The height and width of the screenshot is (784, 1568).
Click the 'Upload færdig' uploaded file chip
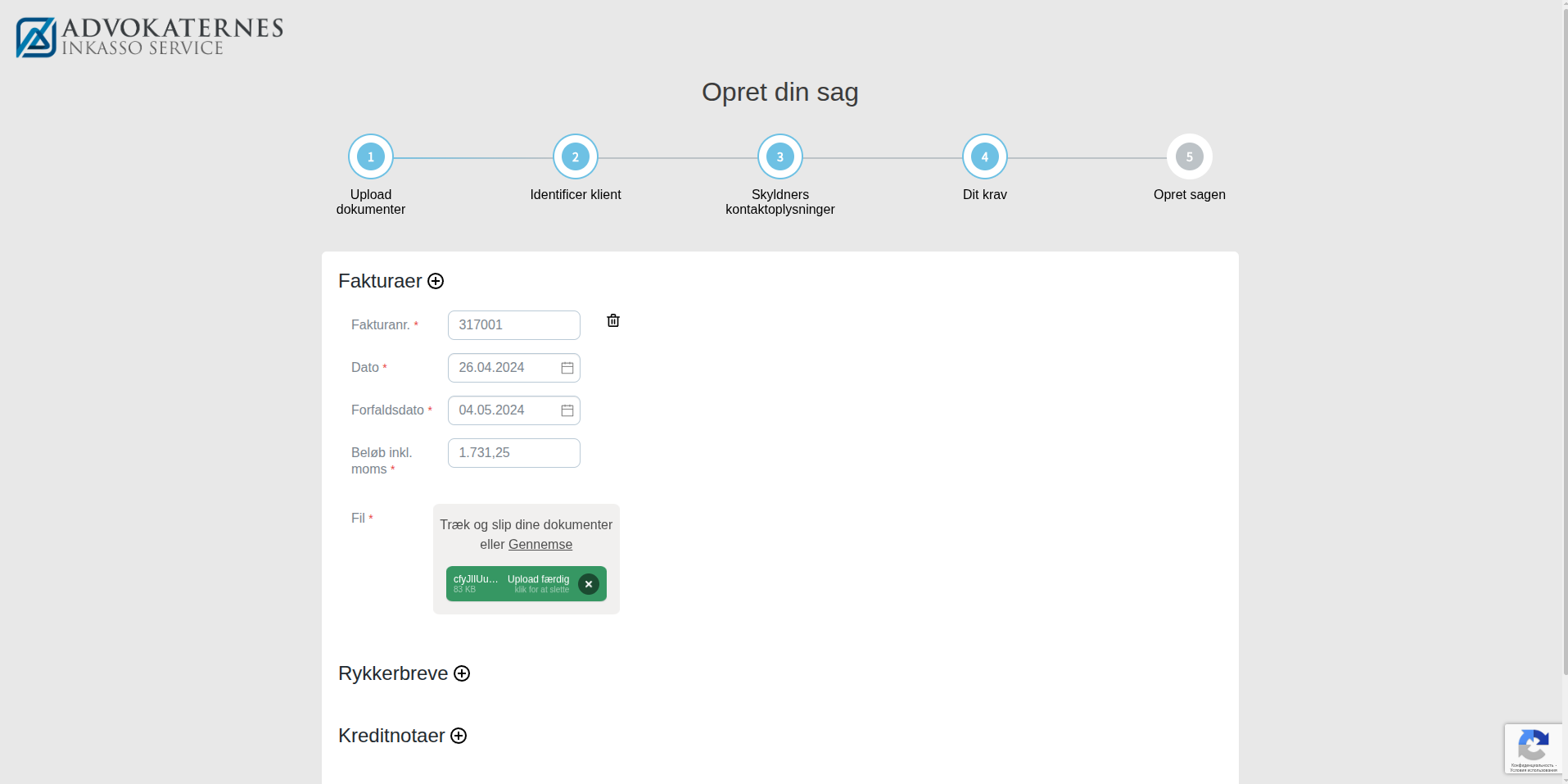(526, 584)
